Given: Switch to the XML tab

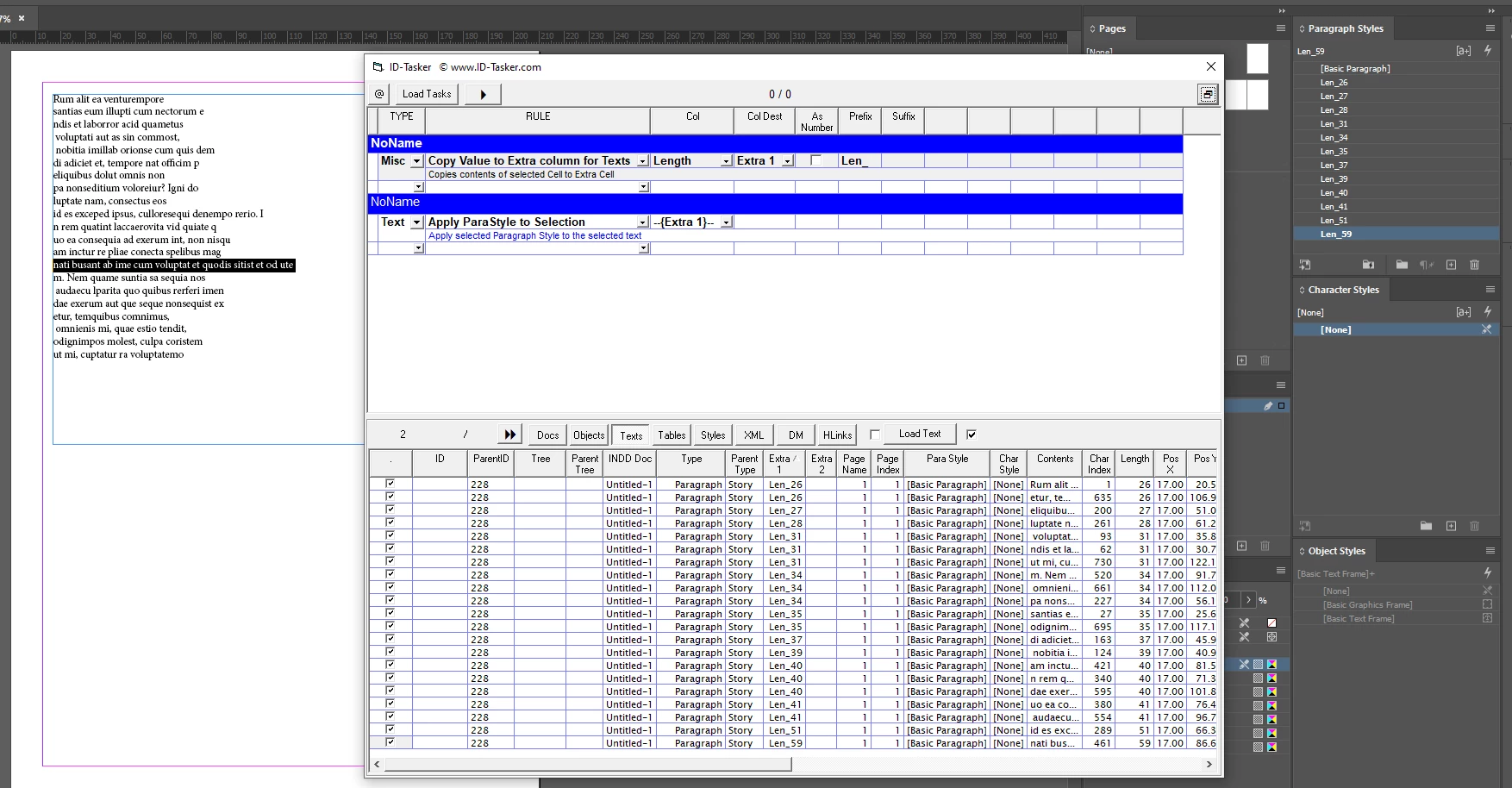Looking at the screenshot, I should tap(754, 435).
